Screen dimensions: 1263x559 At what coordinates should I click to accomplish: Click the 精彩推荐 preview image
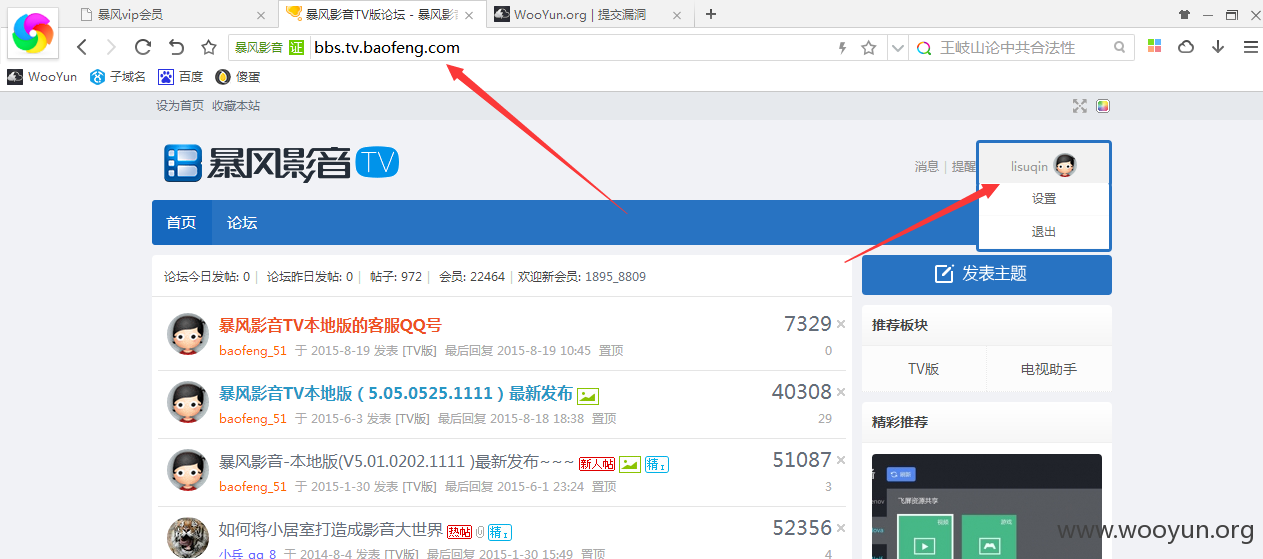(x=987, y=506)
